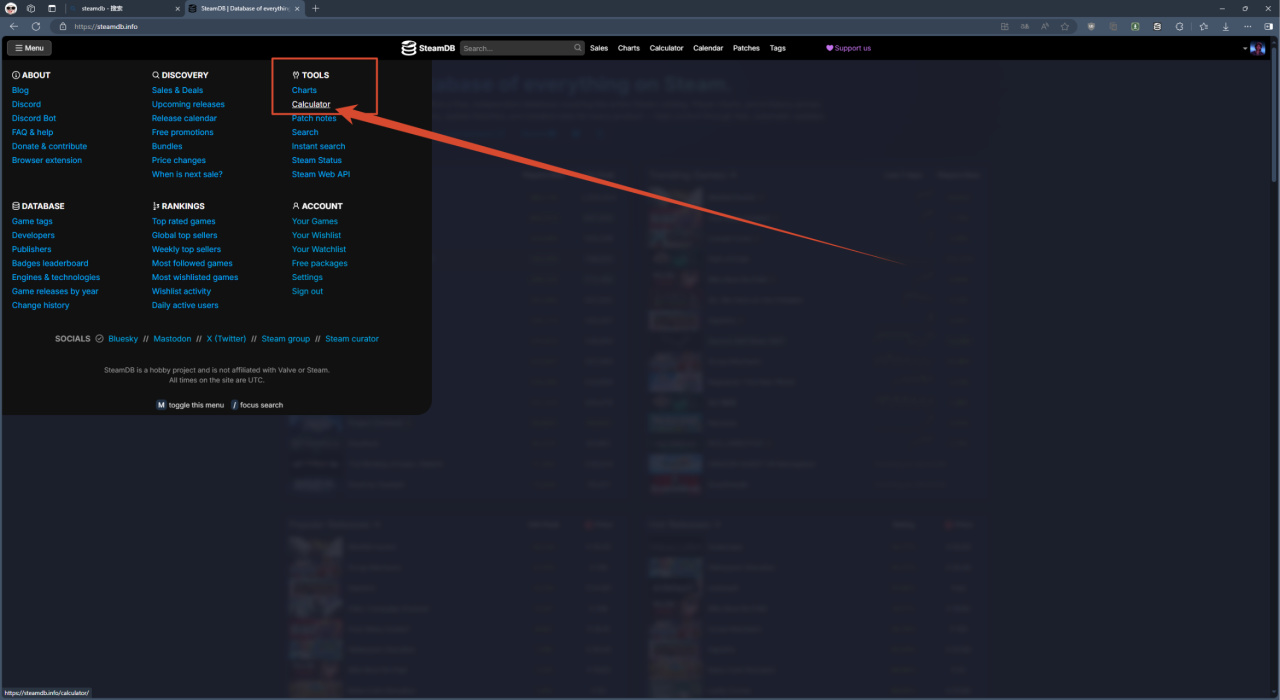
Task: Open Charts in the top navigation
Action: coord(629,48)
